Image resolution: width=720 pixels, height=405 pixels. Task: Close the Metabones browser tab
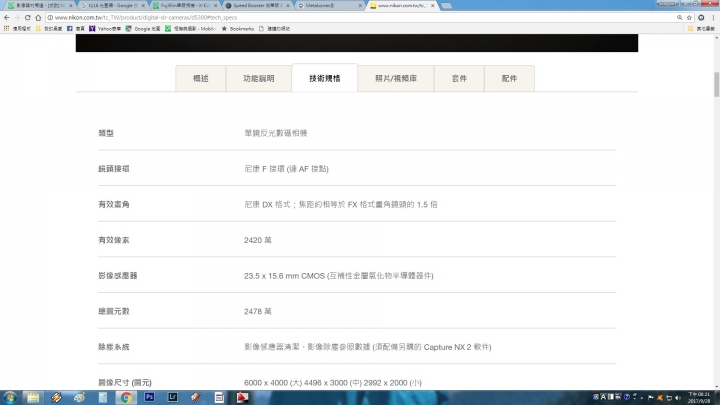(360, 6)
